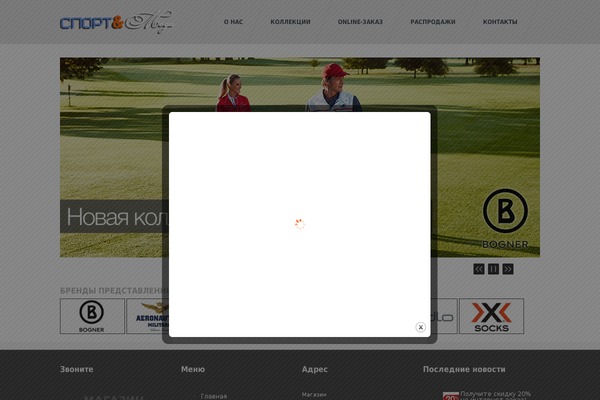The width and height of the screenshot is (600, 400).
Task: Select the Bogner brand thumbnail
Action: pyautogui.click(x=92, y=316)
